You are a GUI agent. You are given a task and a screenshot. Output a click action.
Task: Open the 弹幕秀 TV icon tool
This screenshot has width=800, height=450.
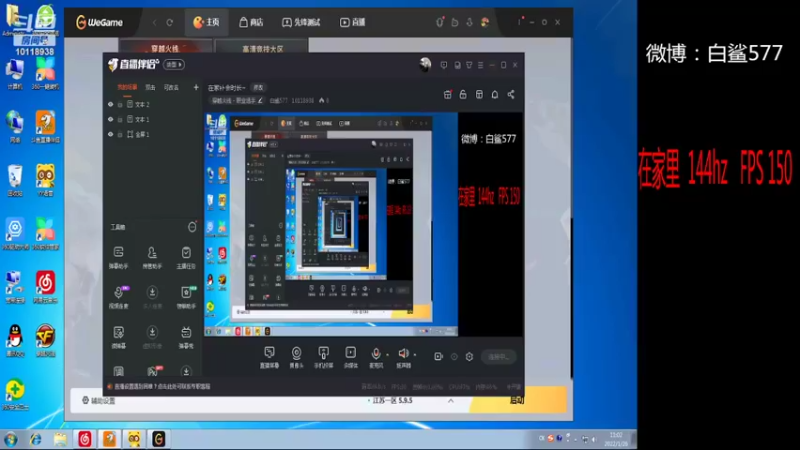click(186, 337)
